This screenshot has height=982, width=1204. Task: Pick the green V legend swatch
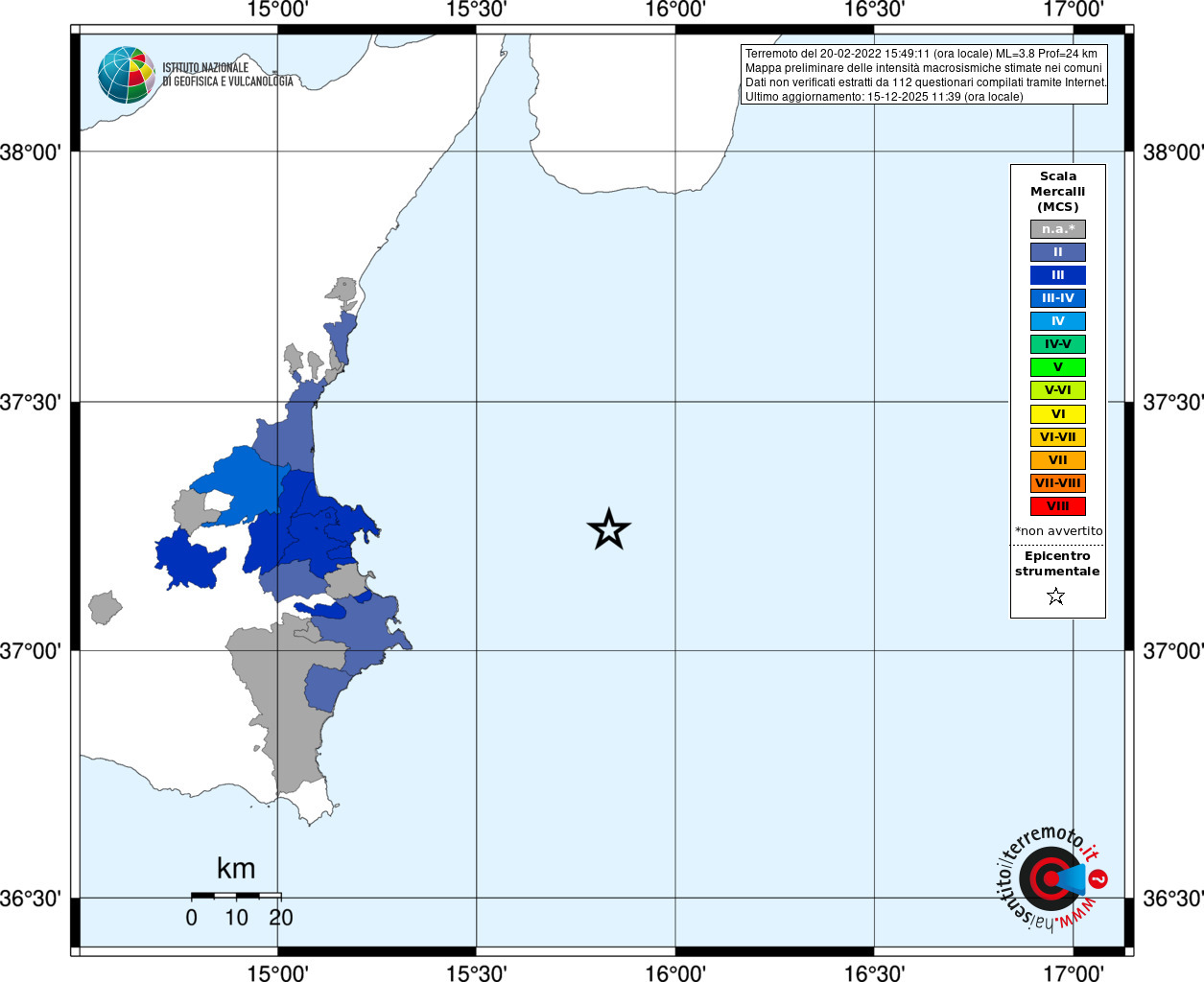[1057, 367]
